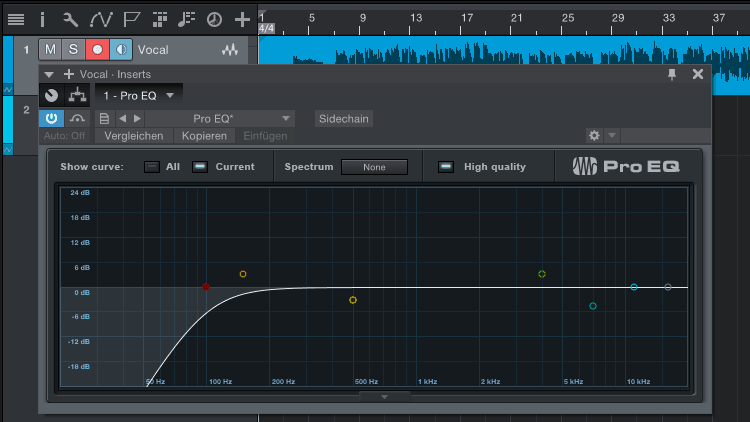Click the channel editor knob icon
Viewport: 750px width, 422px height.
pyautogui.click(x=52, y=96)
